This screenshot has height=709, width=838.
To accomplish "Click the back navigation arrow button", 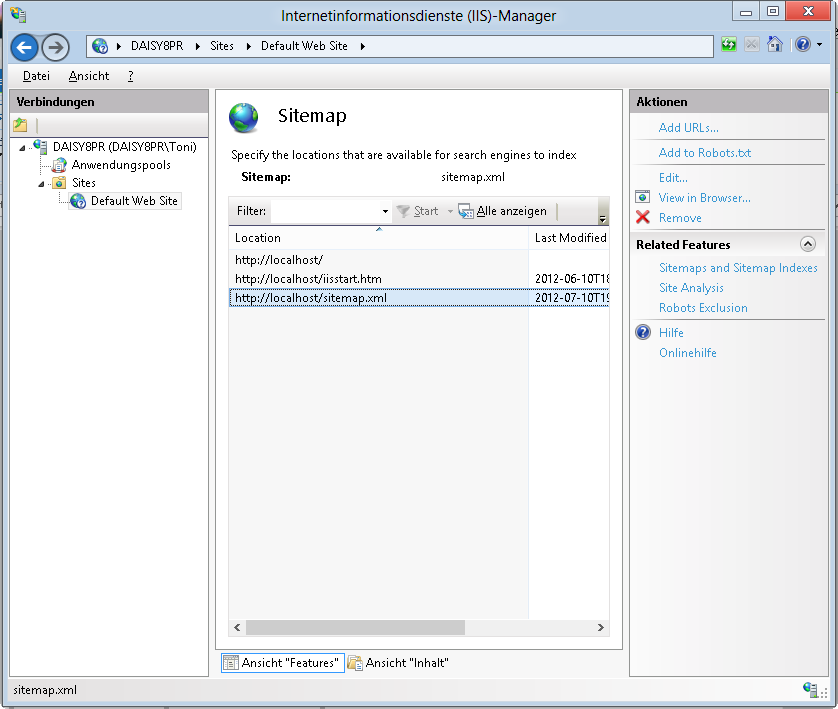I will pyautogui.click(x=25, y=47).
